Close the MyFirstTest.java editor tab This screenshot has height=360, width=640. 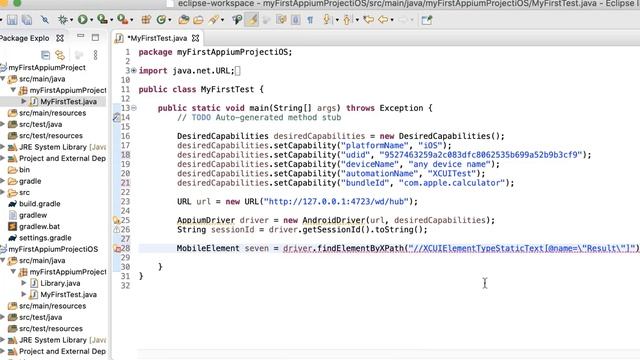[196, 38]
